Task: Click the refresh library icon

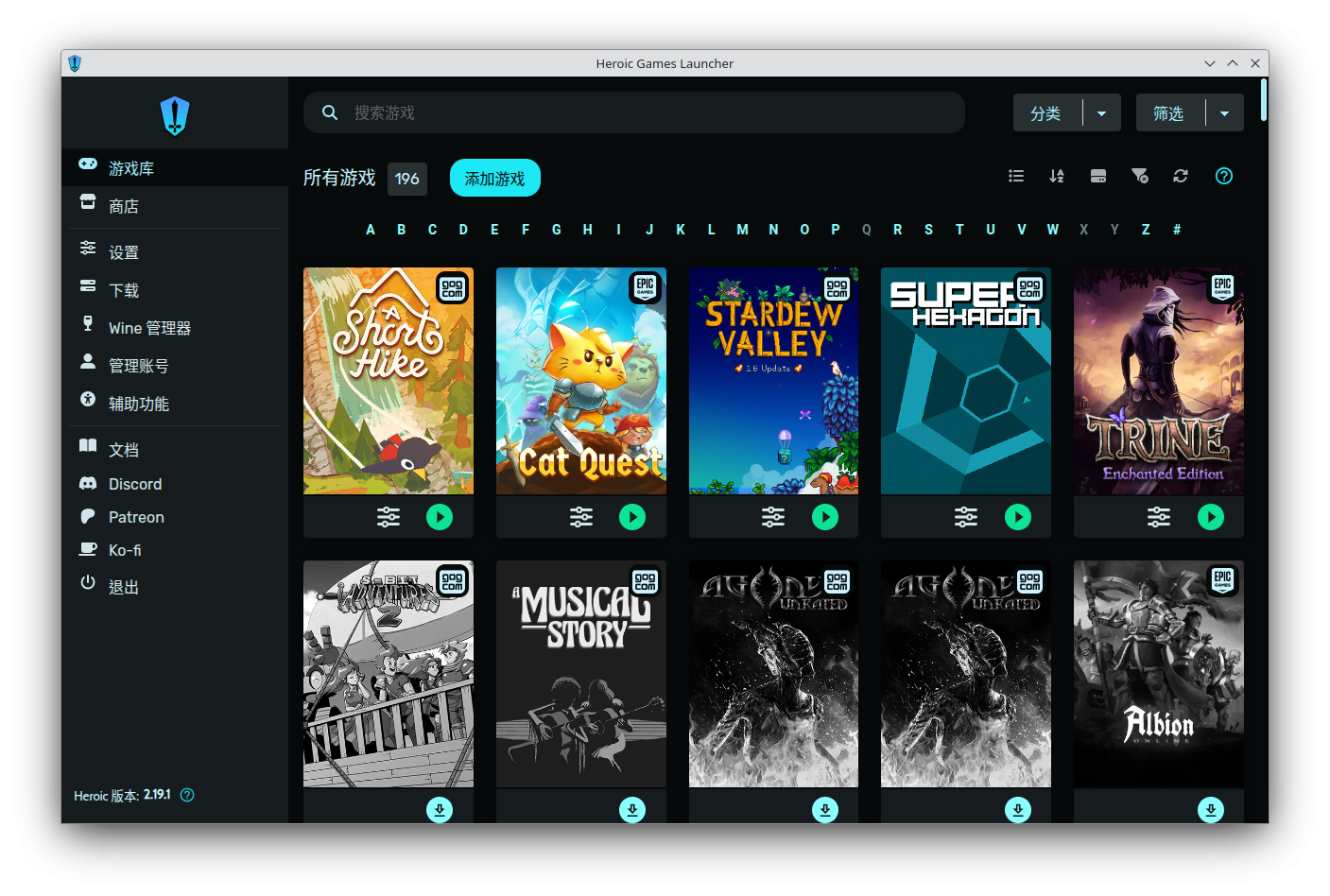Action: pyautogui.click(x=1180, y=176)
